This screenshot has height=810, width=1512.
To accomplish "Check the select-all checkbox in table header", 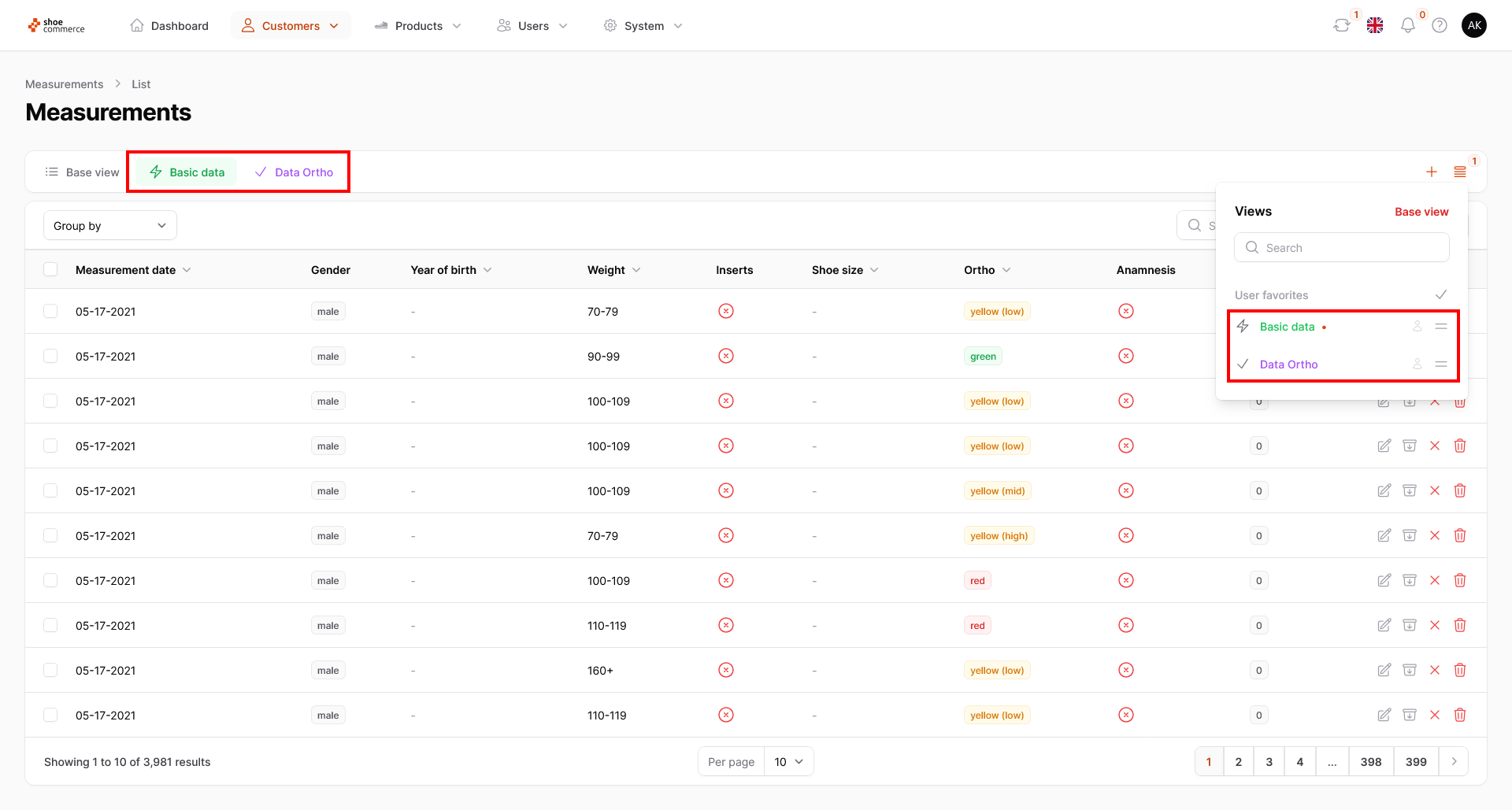I will 50,269.
